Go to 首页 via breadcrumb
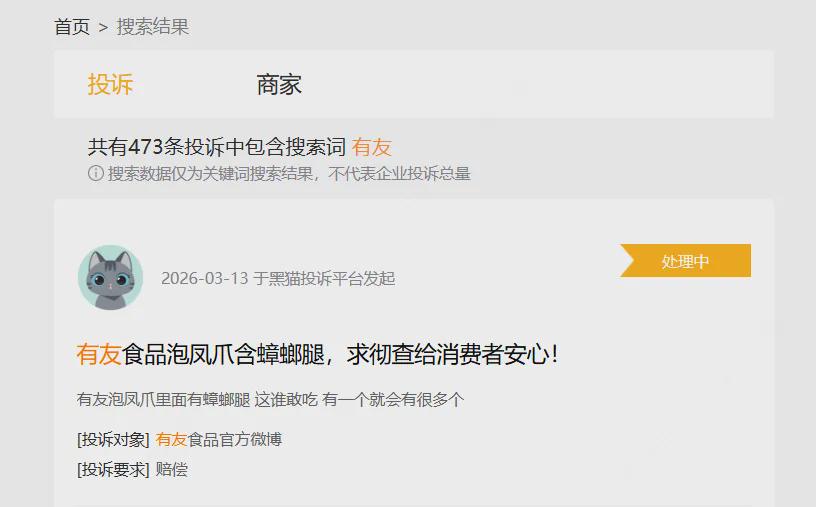 (72, 27)
